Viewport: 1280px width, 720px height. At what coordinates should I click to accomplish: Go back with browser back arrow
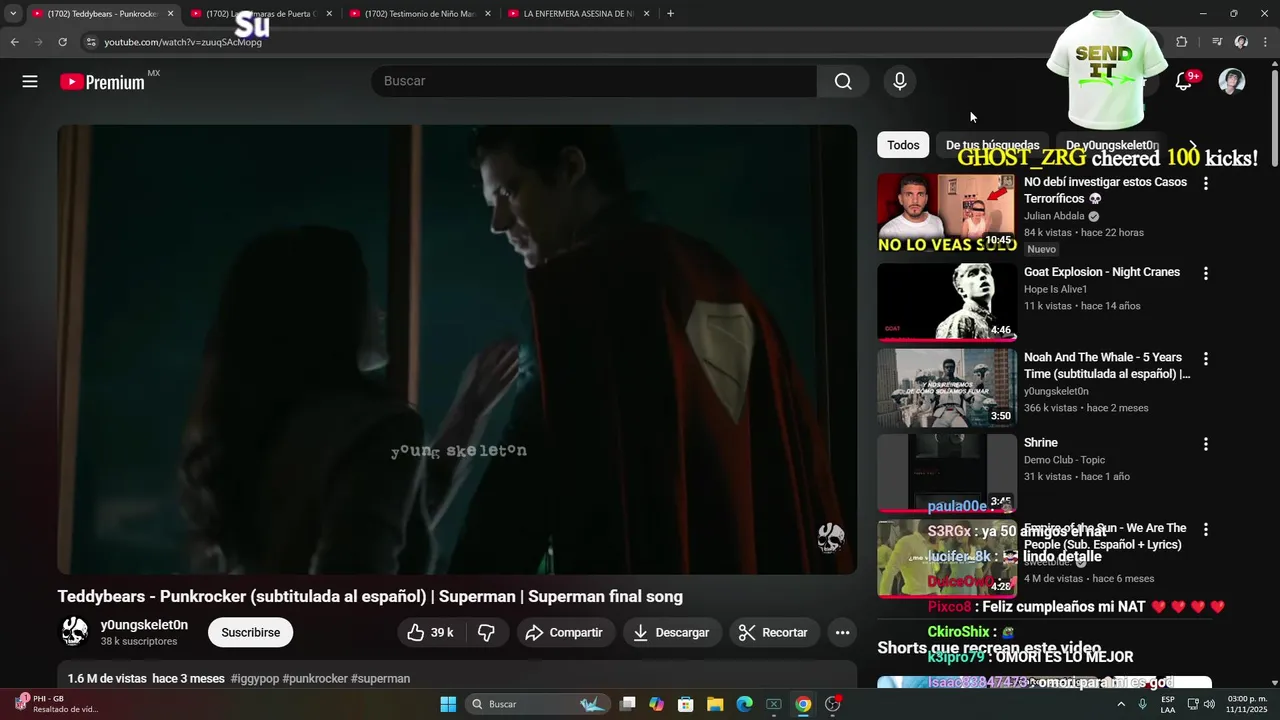pos(14,42)
